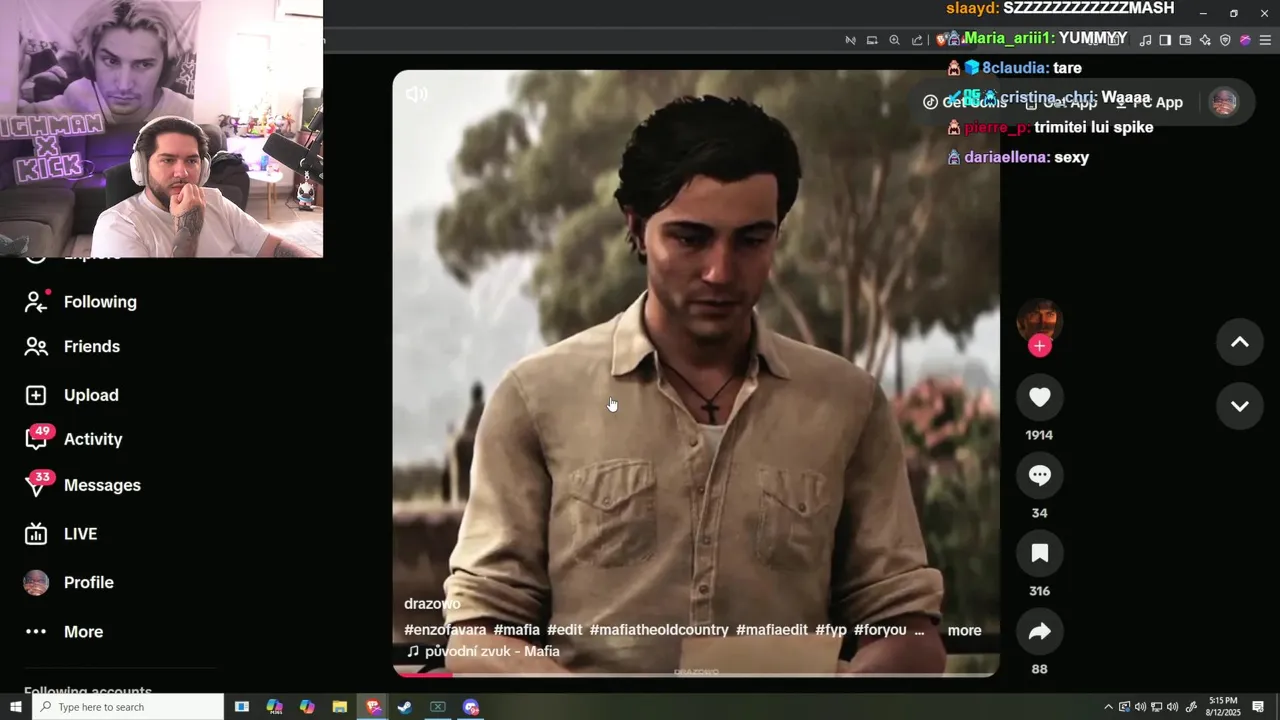Open the Xbox Game Bar taskbar icon
Image resolution: width=1280 pixels, height=720 pixels.
[x=438, y=707]
